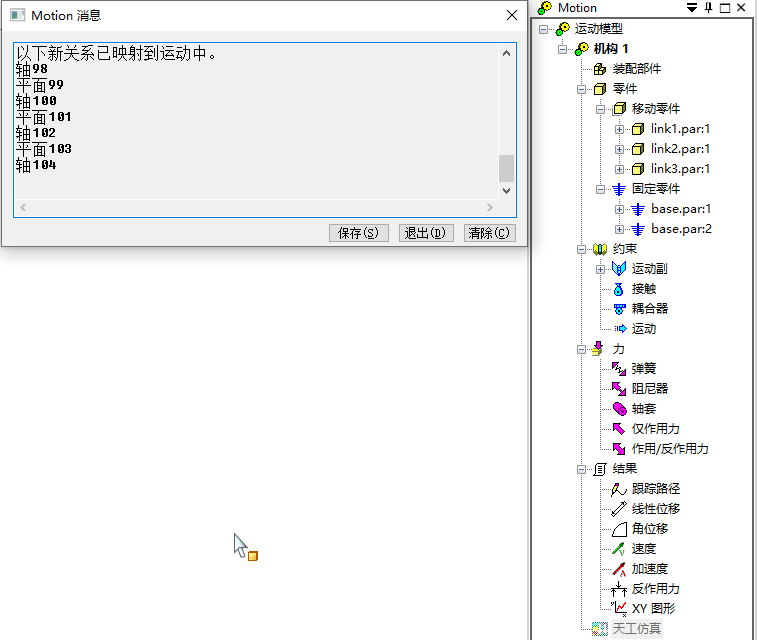The width and height of the screenshot is (758, 640).
Task: Maximize the Motion panel
Action: coord(725,8)
